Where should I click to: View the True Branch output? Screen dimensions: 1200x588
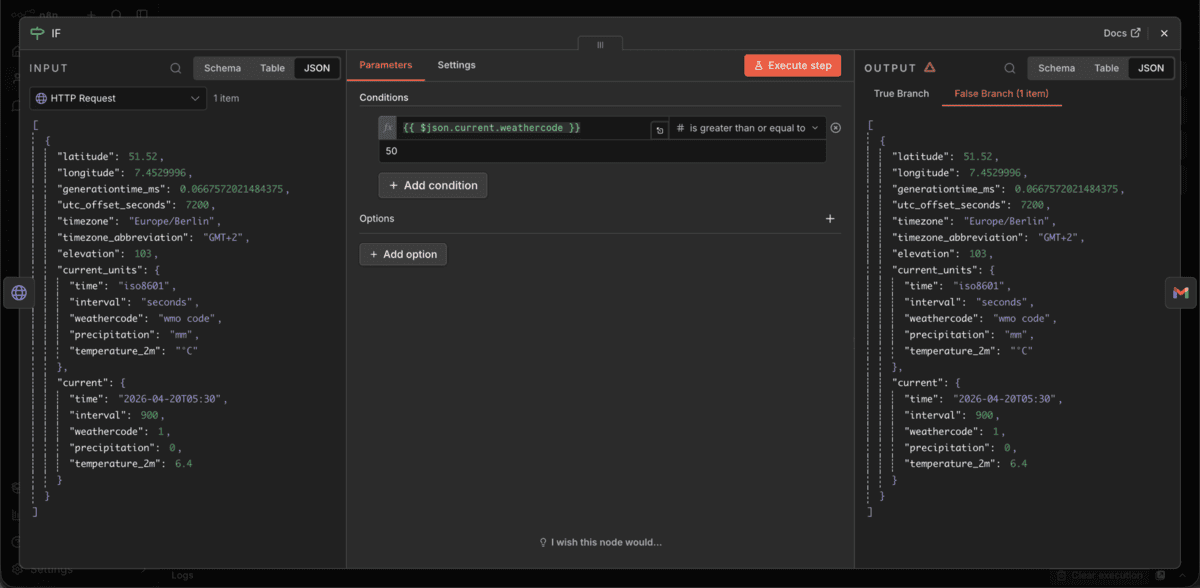(x=901, y=93)
